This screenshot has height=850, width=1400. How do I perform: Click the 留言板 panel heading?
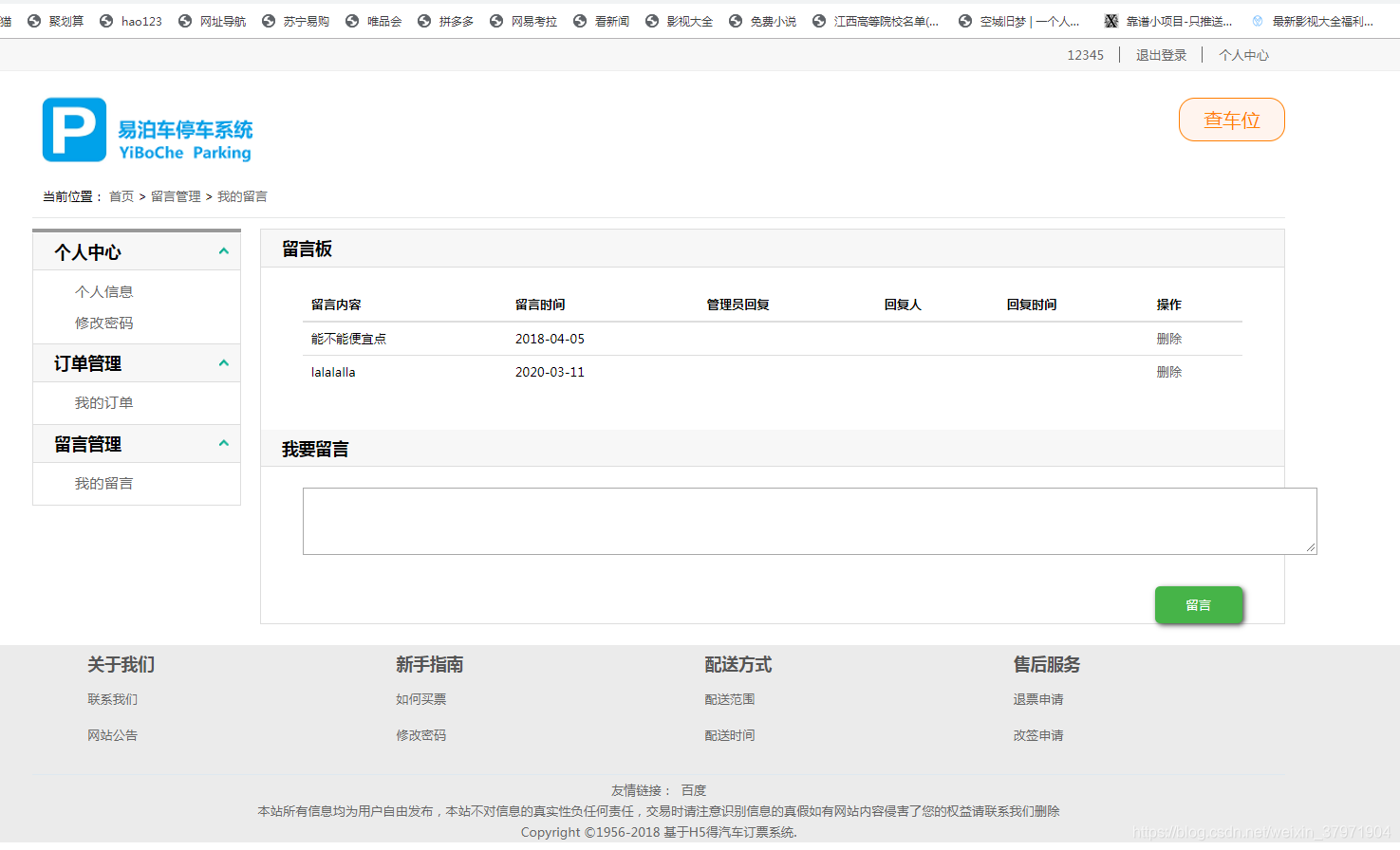coord(307,249)
